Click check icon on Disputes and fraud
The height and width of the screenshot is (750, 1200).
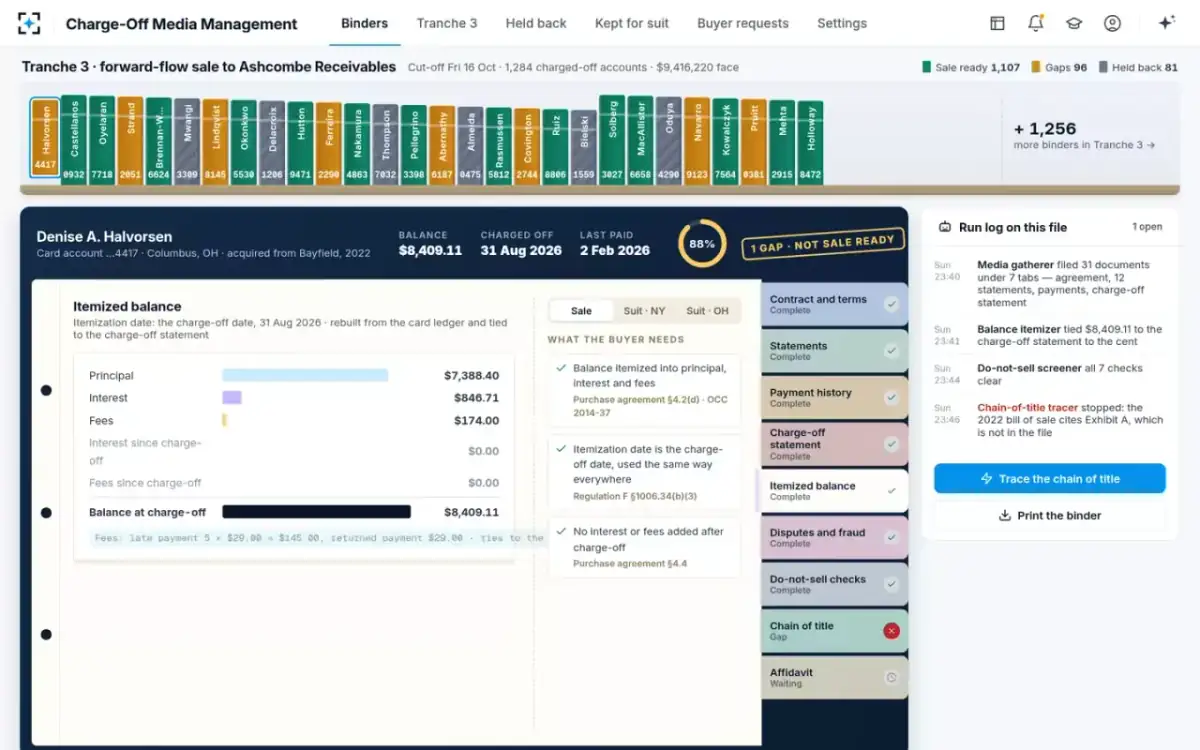(x=891, y=538)
